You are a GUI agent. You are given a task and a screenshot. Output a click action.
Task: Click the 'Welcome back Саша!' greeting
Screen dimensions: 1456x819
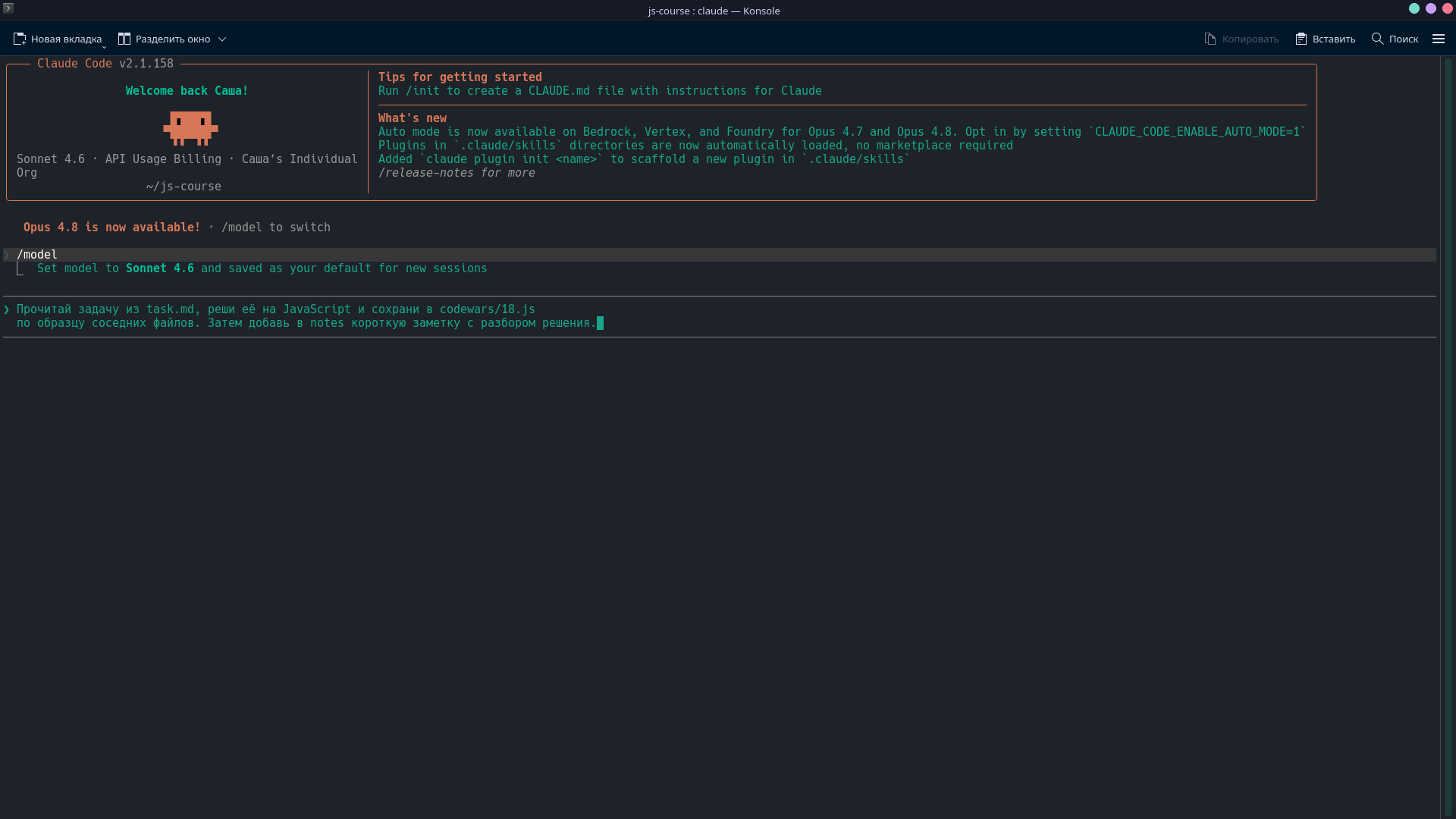[x=187, y=91]
